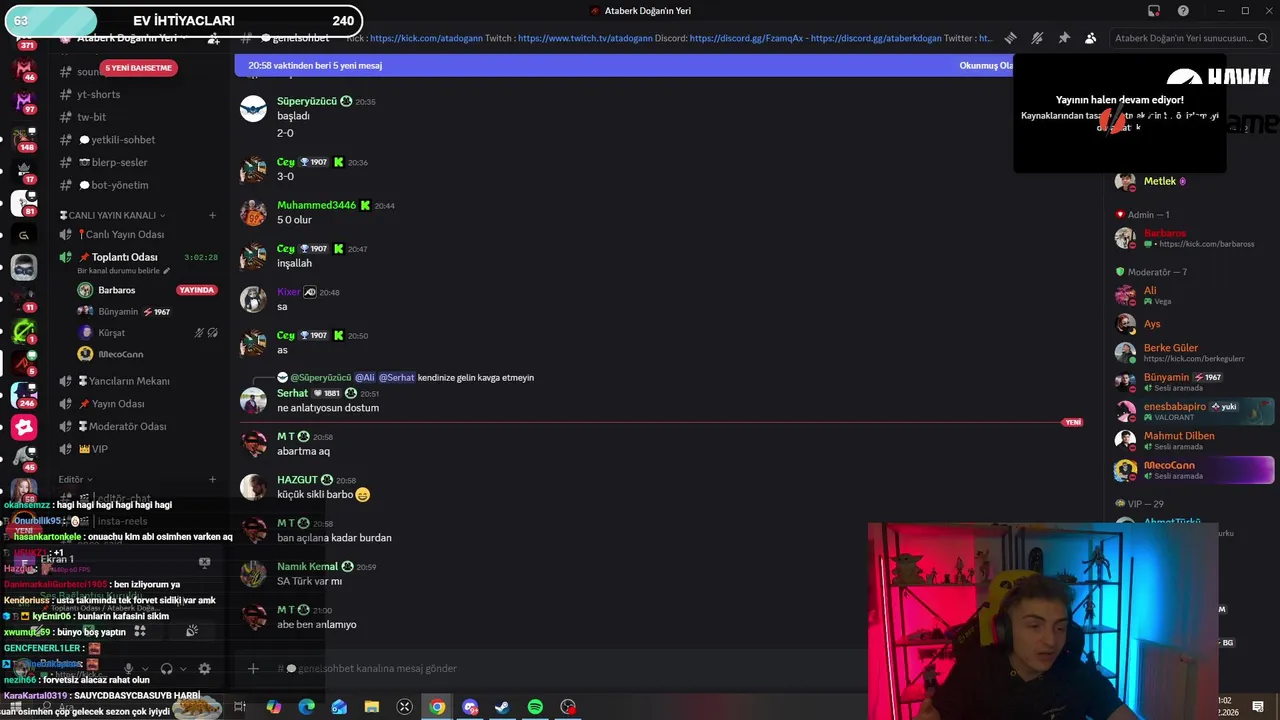Add a channel to Editör category
Image resolution: width=1280 pixels, height=720 pixels.
212,480
